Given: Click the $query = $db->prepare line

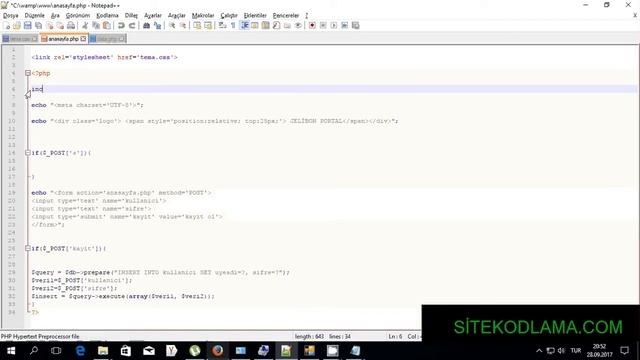Looking at the screenshot, I should point(160,272).
